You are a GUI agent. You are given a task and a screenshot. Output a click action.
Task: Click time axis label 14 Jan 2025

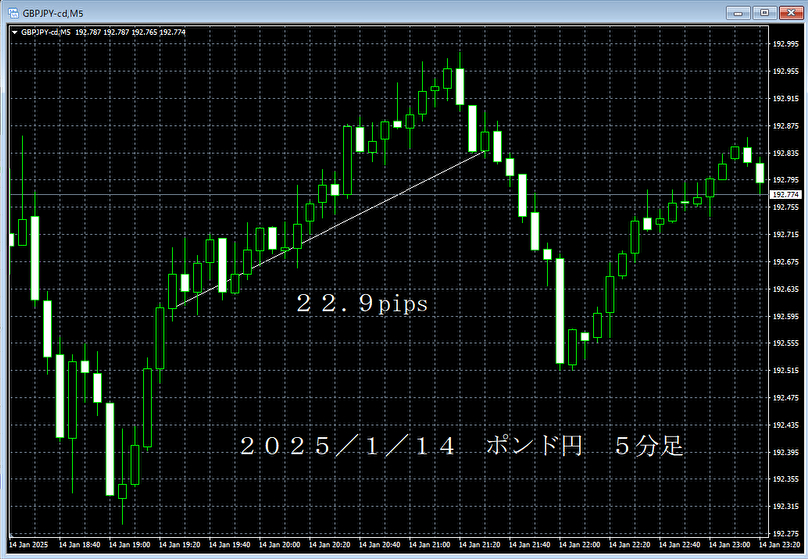[x=29, y=545]
